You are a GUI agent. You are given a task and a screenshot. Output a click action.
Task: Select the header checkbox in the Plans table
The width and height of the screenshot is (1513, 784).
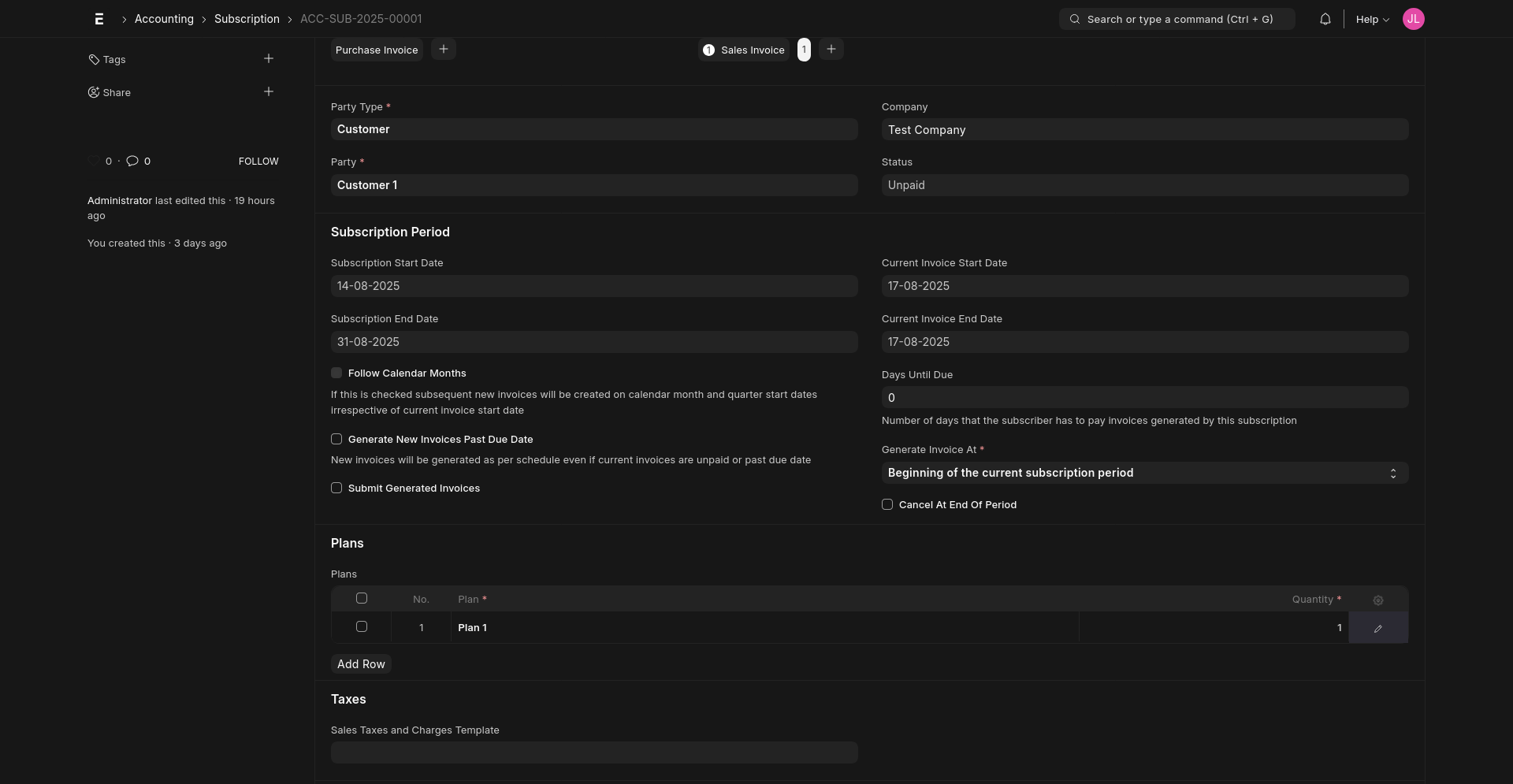point(361,598)
